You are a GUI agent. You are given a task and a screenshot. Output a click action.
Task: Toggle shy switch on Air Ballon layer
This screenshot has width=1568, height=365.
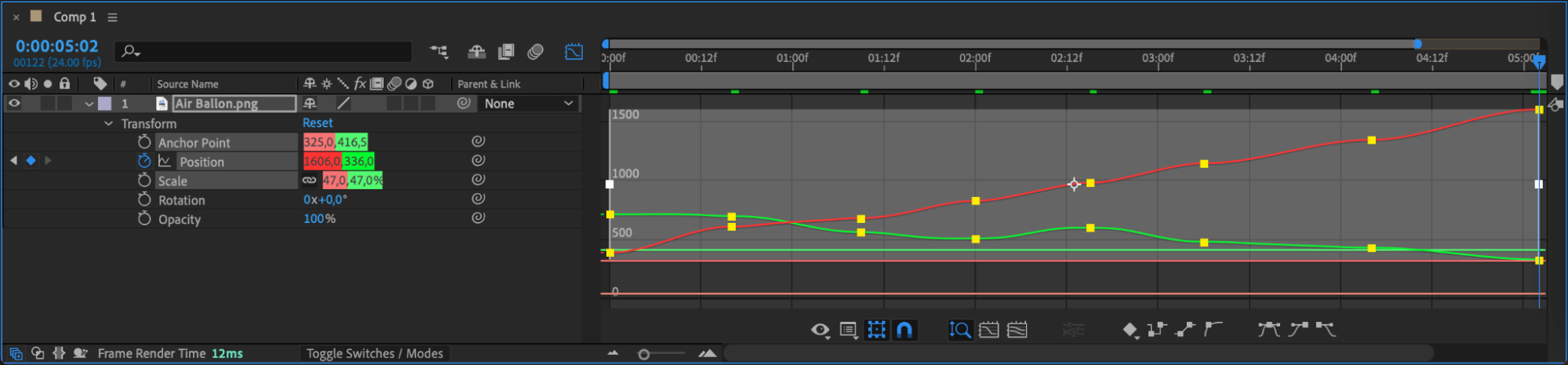tap(310, 103)
